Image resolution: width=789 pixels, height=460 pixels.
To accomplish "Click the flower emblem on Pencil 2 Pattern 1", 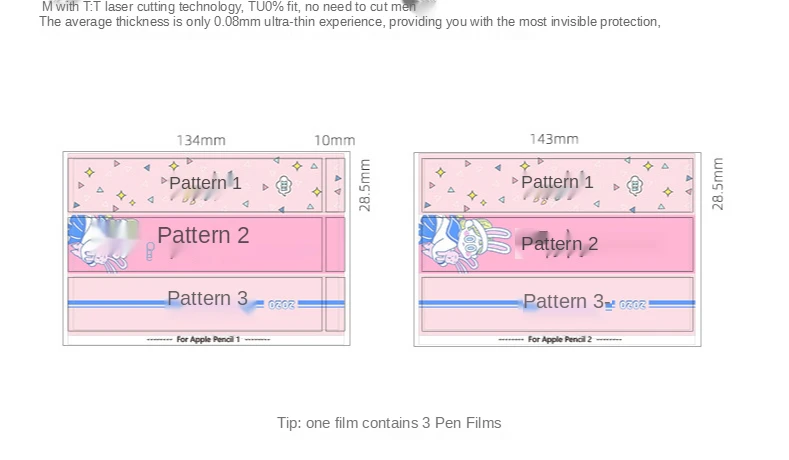I will pyautogui.click(x=635, y=185).
